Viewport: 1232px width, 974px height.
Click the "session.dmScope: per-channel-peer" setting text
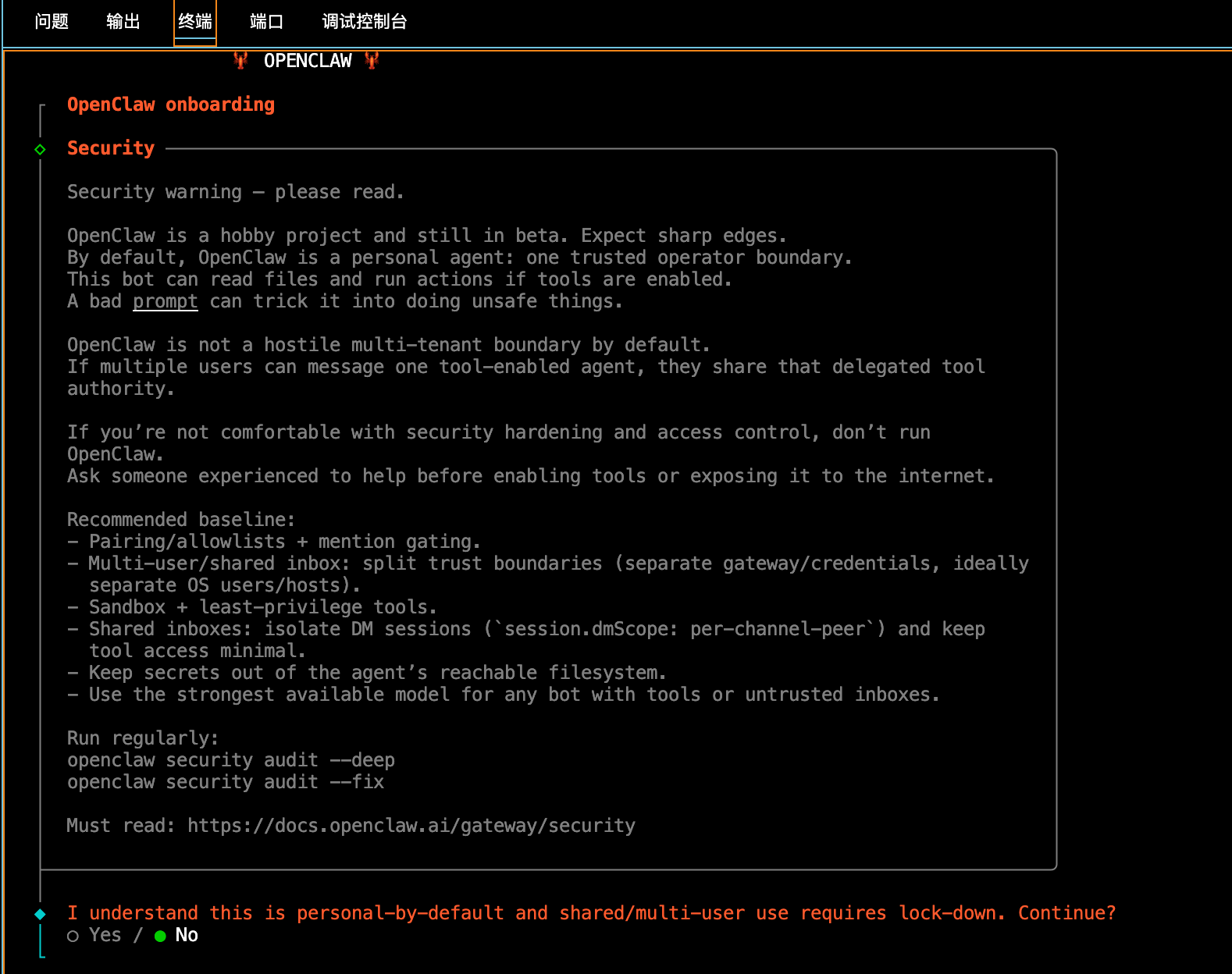click(x=685, y=629)
